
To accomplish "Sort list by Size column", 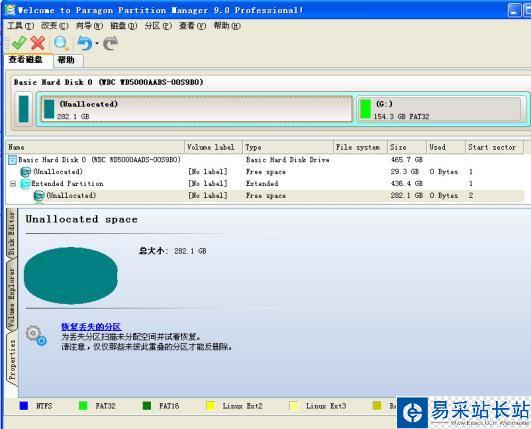I will click(407, 147).
